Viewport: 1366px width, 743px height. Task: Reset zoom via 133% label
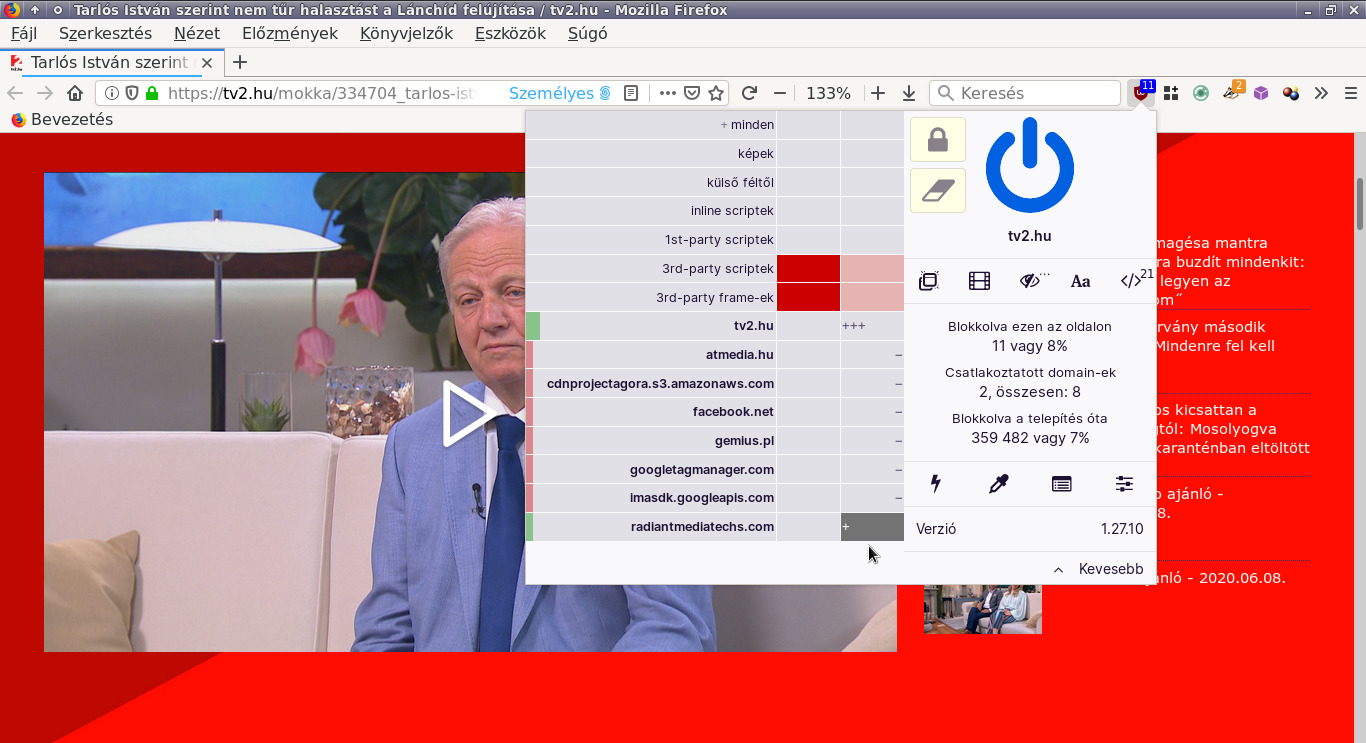click(x=828, y=93)
